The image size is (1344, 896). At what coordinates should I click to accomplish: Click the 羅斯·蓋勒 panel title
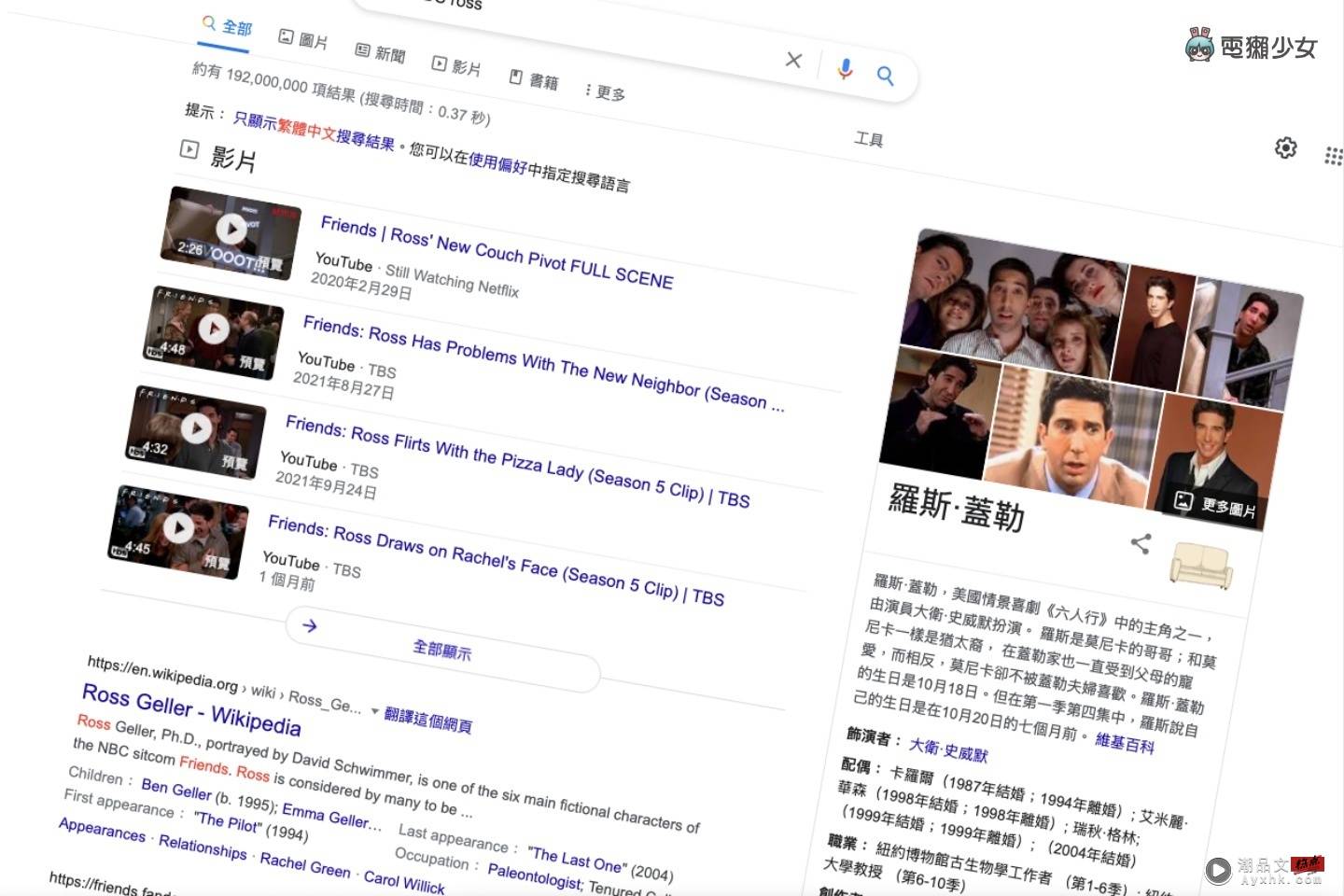click(x=957, y=508)
